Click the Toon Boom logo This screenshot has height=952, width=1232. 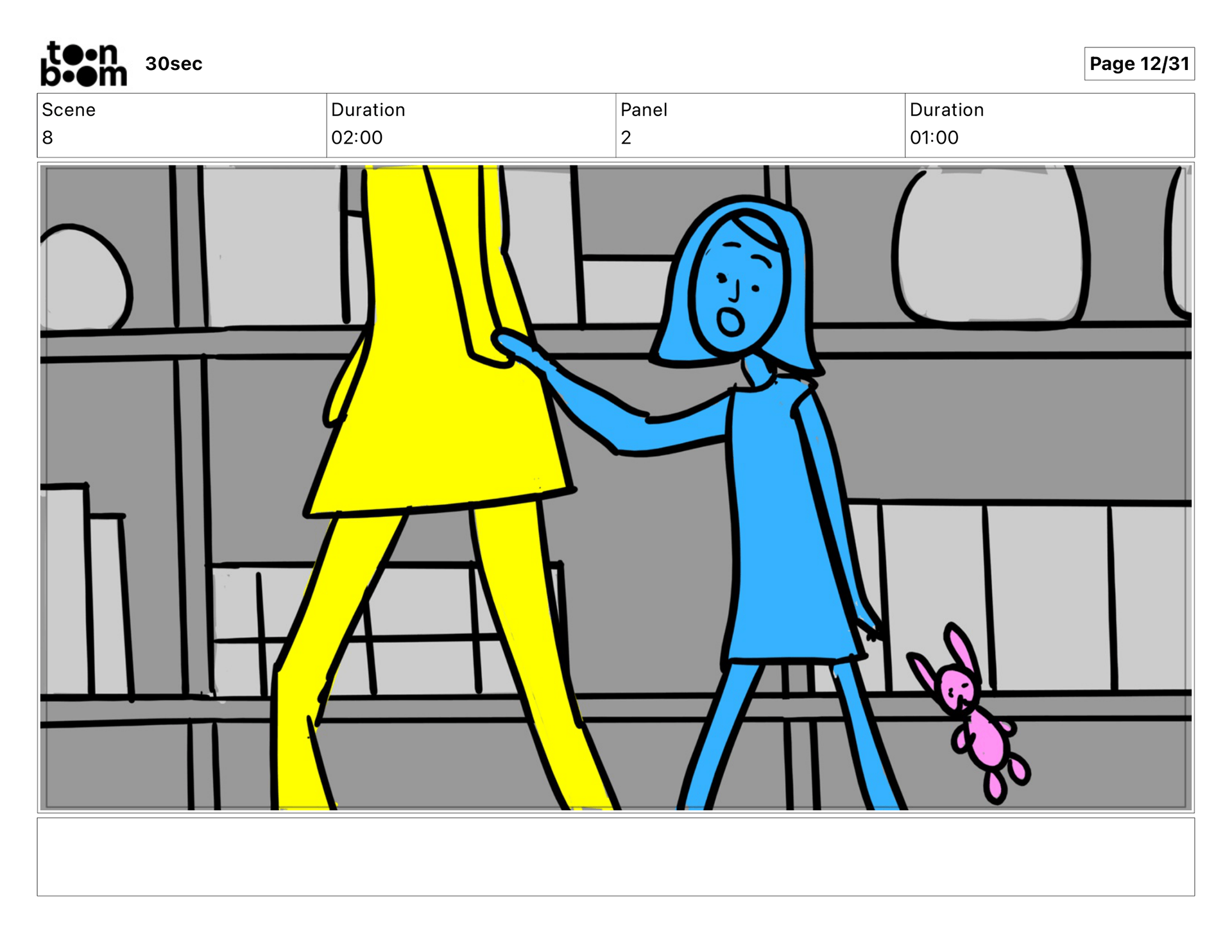[83, 64]
